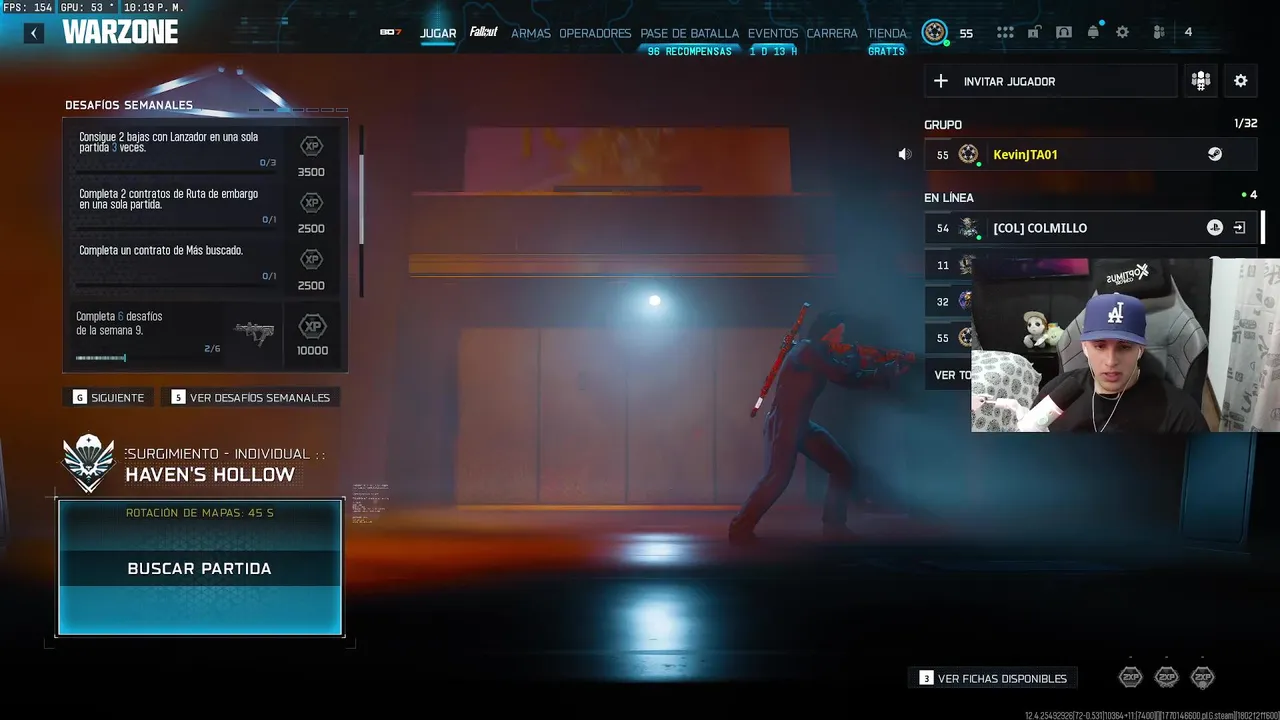Click the weapon reward icon for week 9
Image resolution: width=1280 pixels, height=720 pixels.
[x=254, y=333]
